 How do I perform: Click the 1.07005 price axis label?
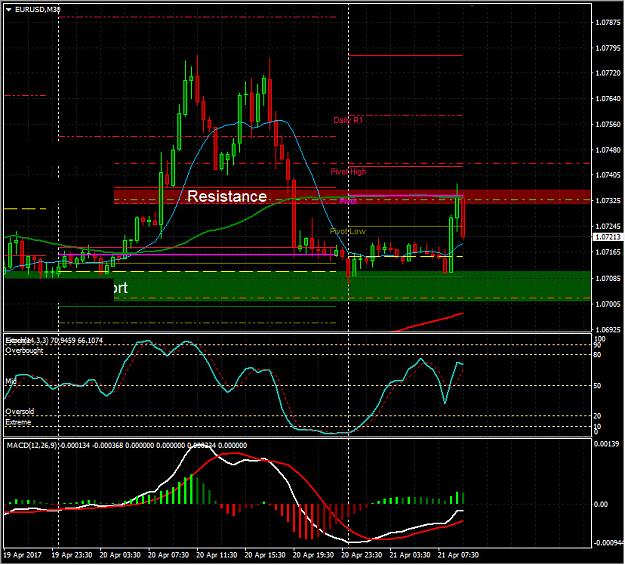pos(608,304)
